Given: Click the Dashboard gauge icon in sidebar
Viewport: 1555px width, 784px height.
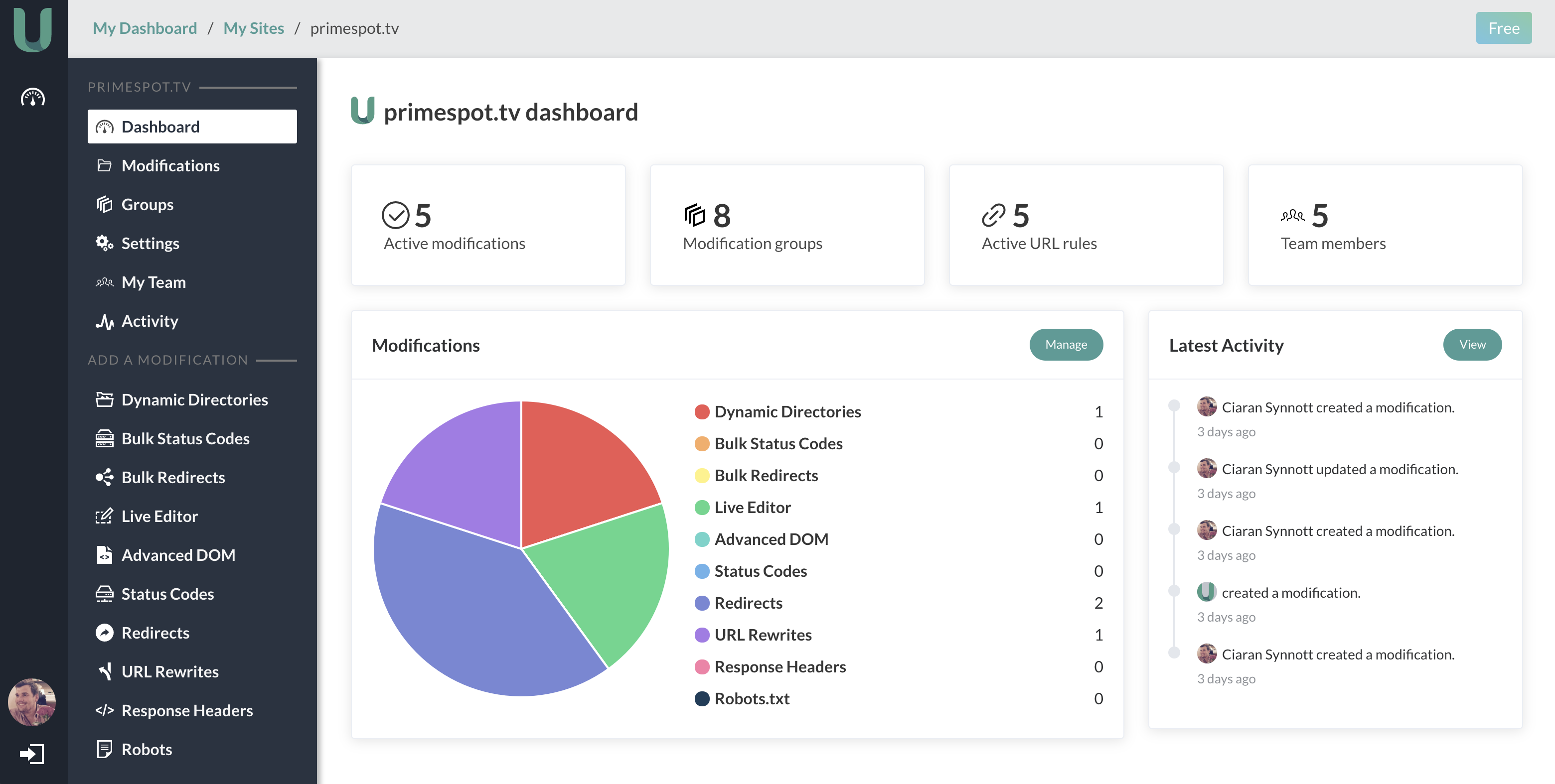Looking at the screenshot, I should coord(105,127).
